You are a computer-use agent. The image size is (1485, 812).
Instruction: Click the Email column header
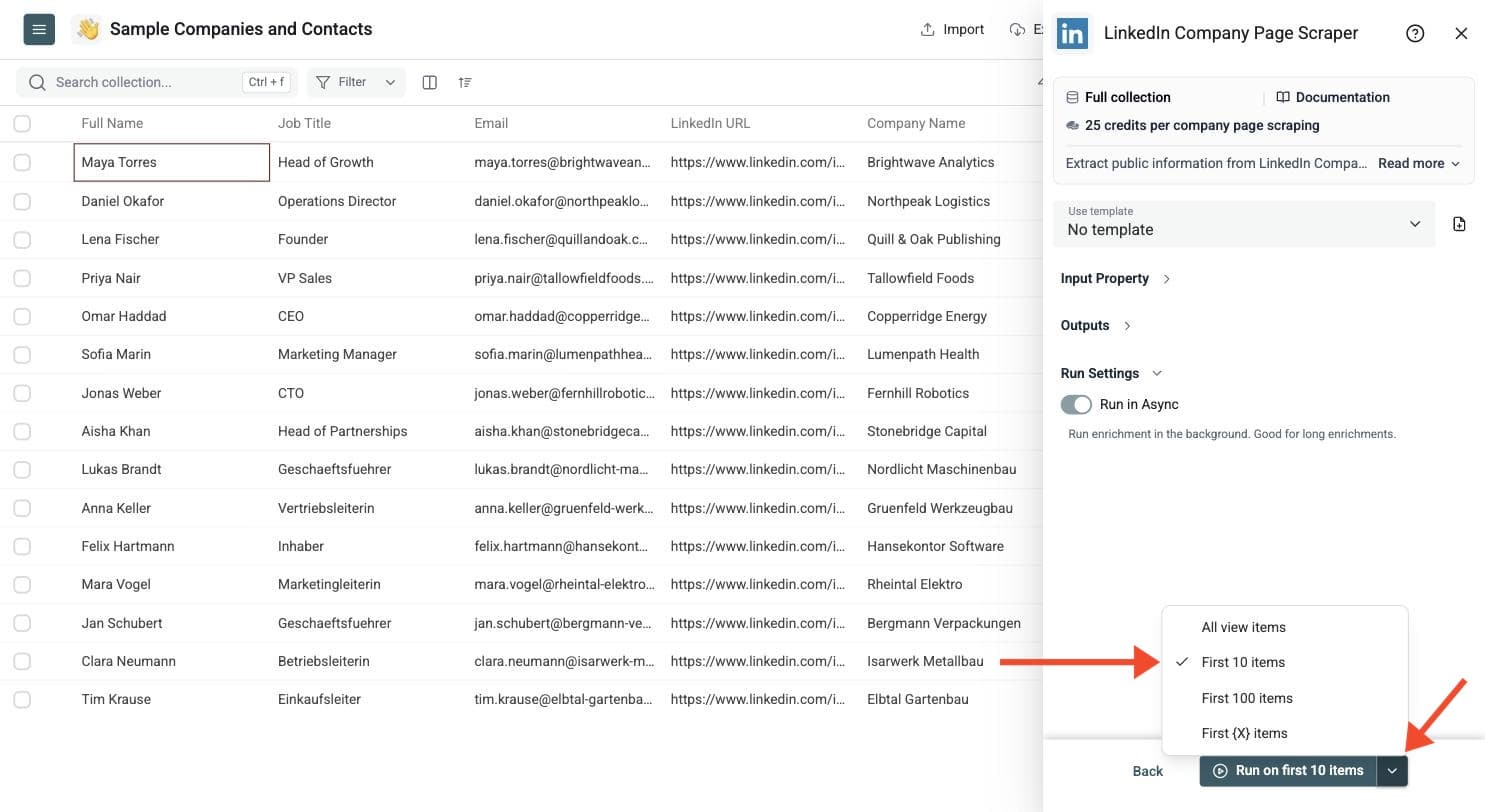tap(491, 123)
